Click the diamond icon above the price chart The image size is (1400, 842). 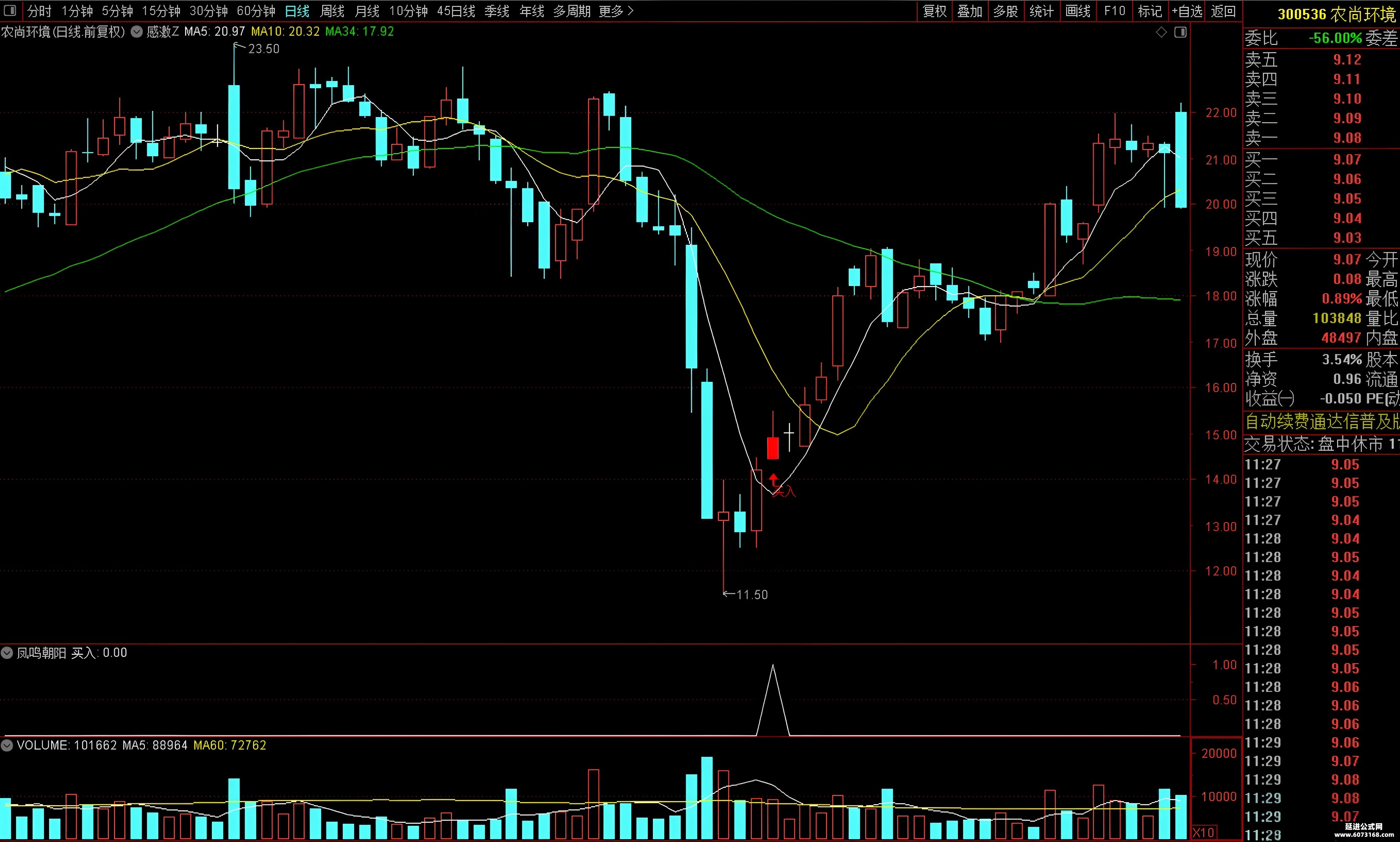click(1162, 32)
